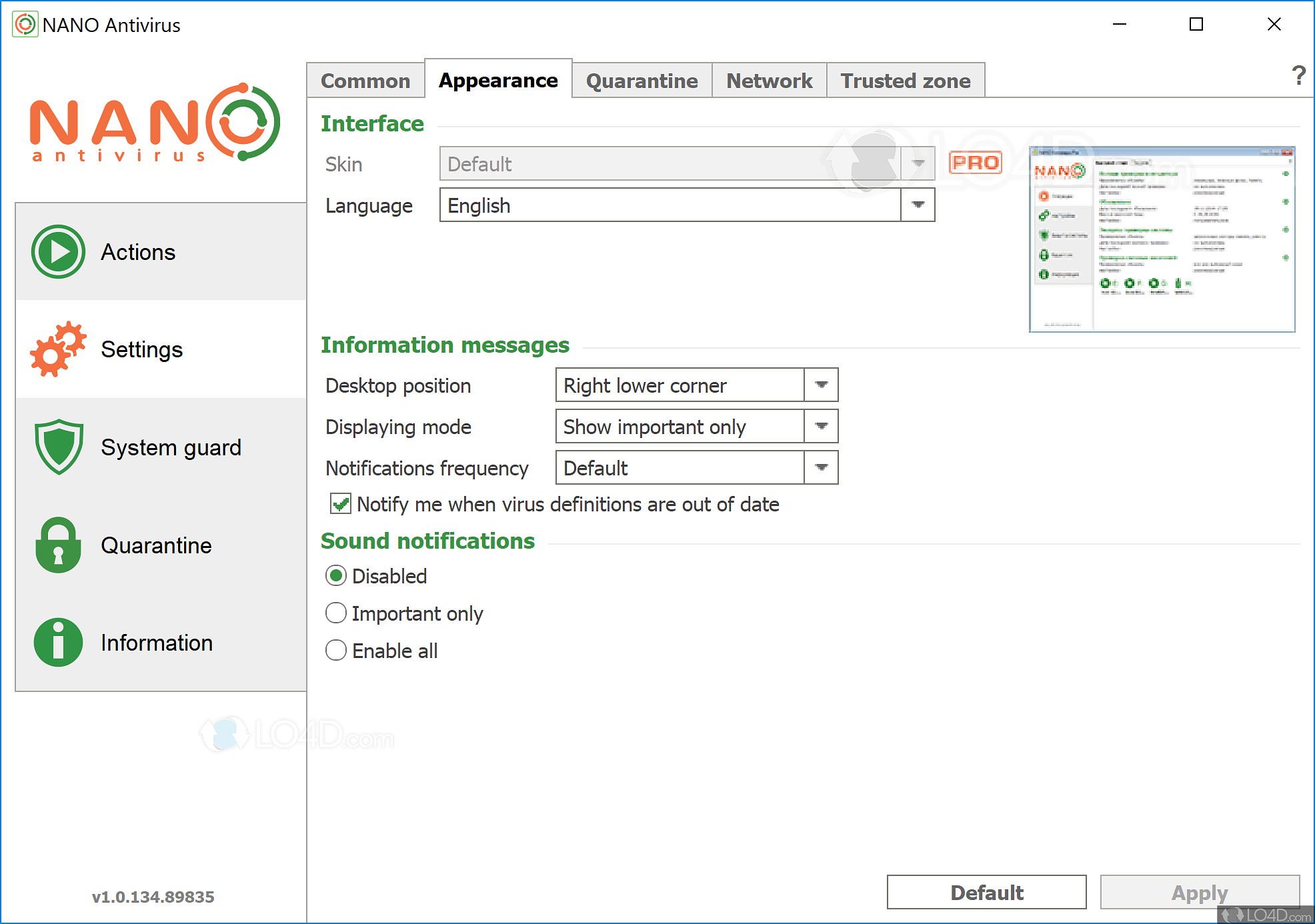This screenshot has width=1315, height=924.
Task: Click the skin preview thumbnail
Action: (1162, 239)
